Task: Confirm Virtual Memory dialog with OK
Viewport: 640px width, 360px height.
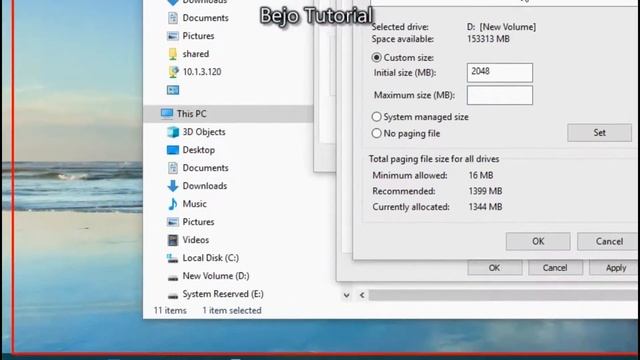Action: point(538,241)
